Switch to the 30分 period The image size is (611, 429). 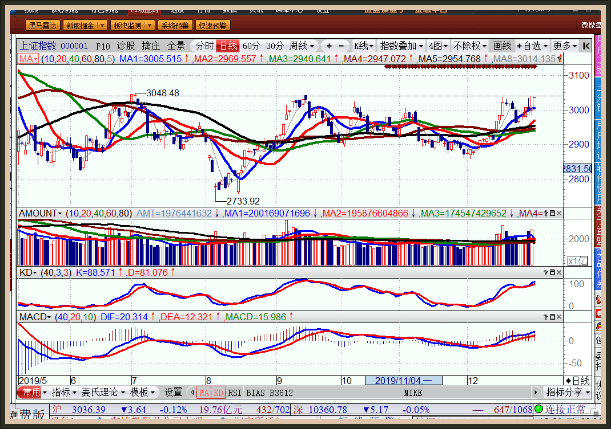tap(274, 46)
